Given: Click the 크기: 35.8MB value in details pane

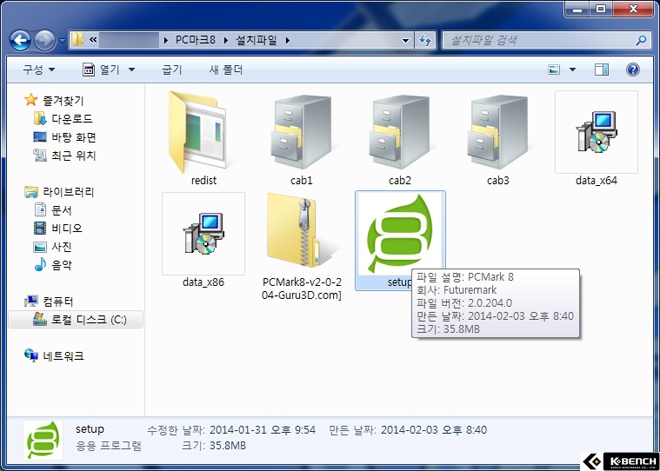Looking at the screenshot, I should 226,445.
